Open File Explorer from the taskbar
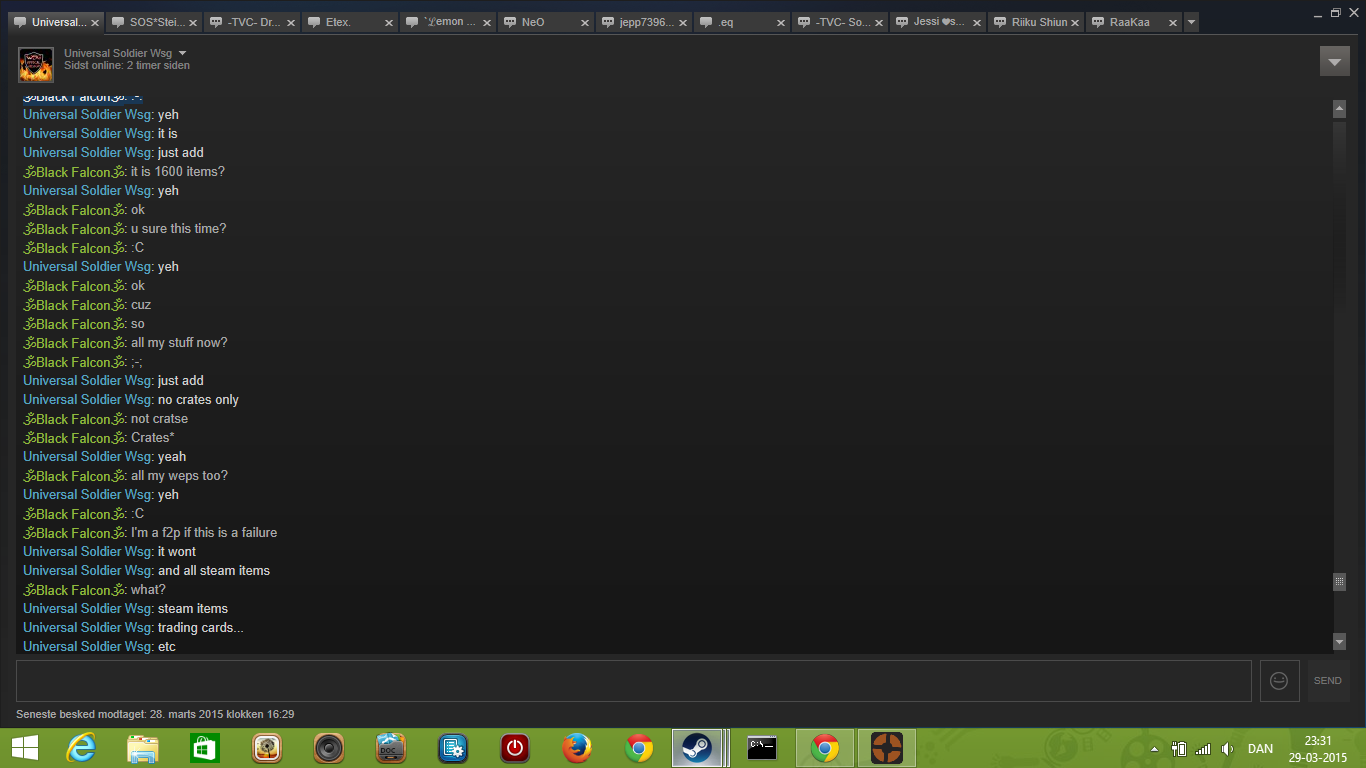1366x768 pixels. 143,748
